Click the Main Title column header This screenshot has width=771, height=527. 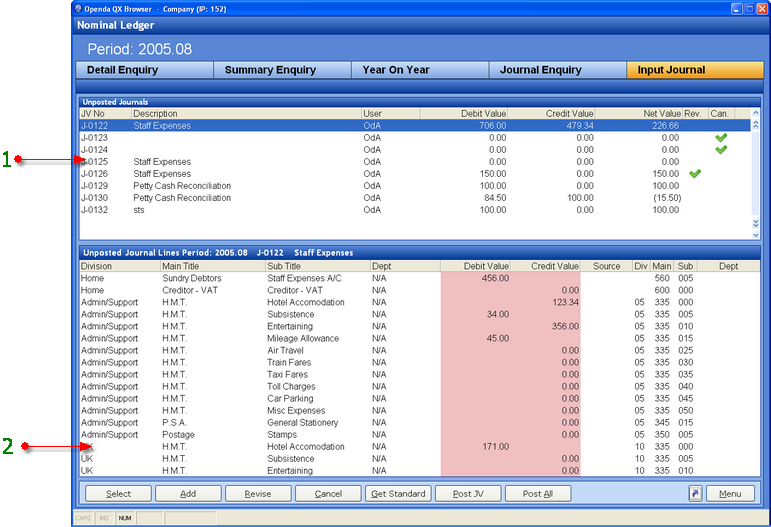pyautogui.click(x=212, y=266)
